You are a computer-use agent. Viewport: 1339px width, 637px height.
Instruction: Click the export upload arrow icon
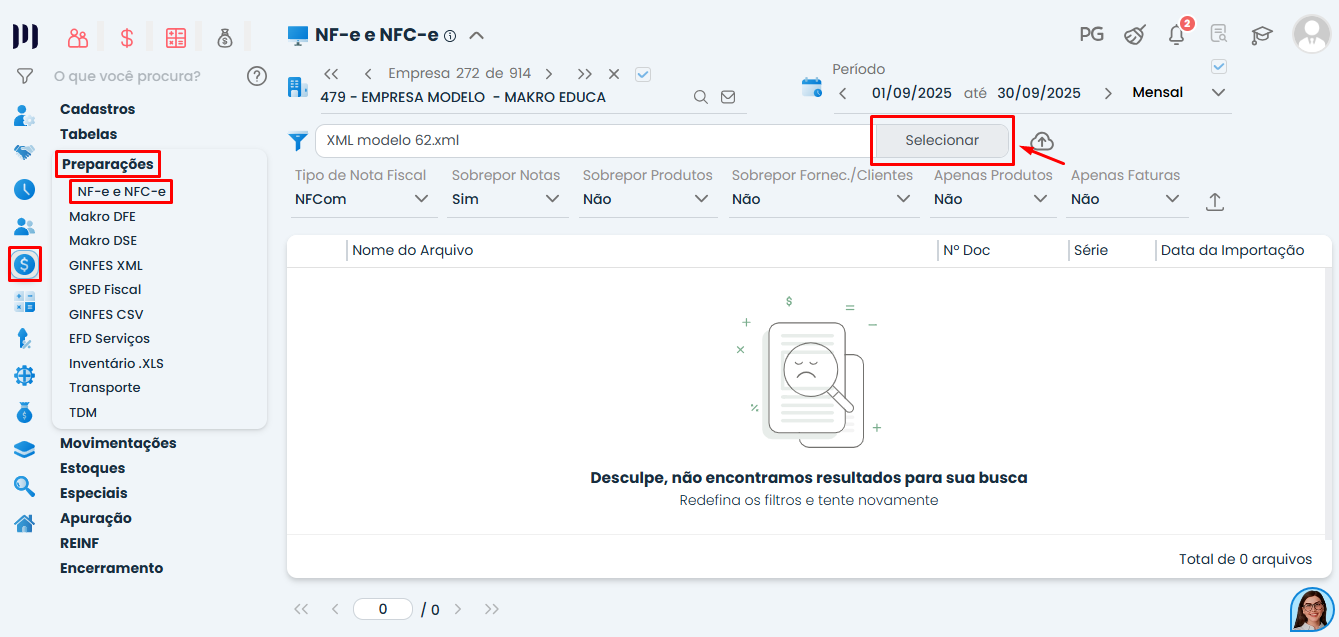tap(1215, 201)
